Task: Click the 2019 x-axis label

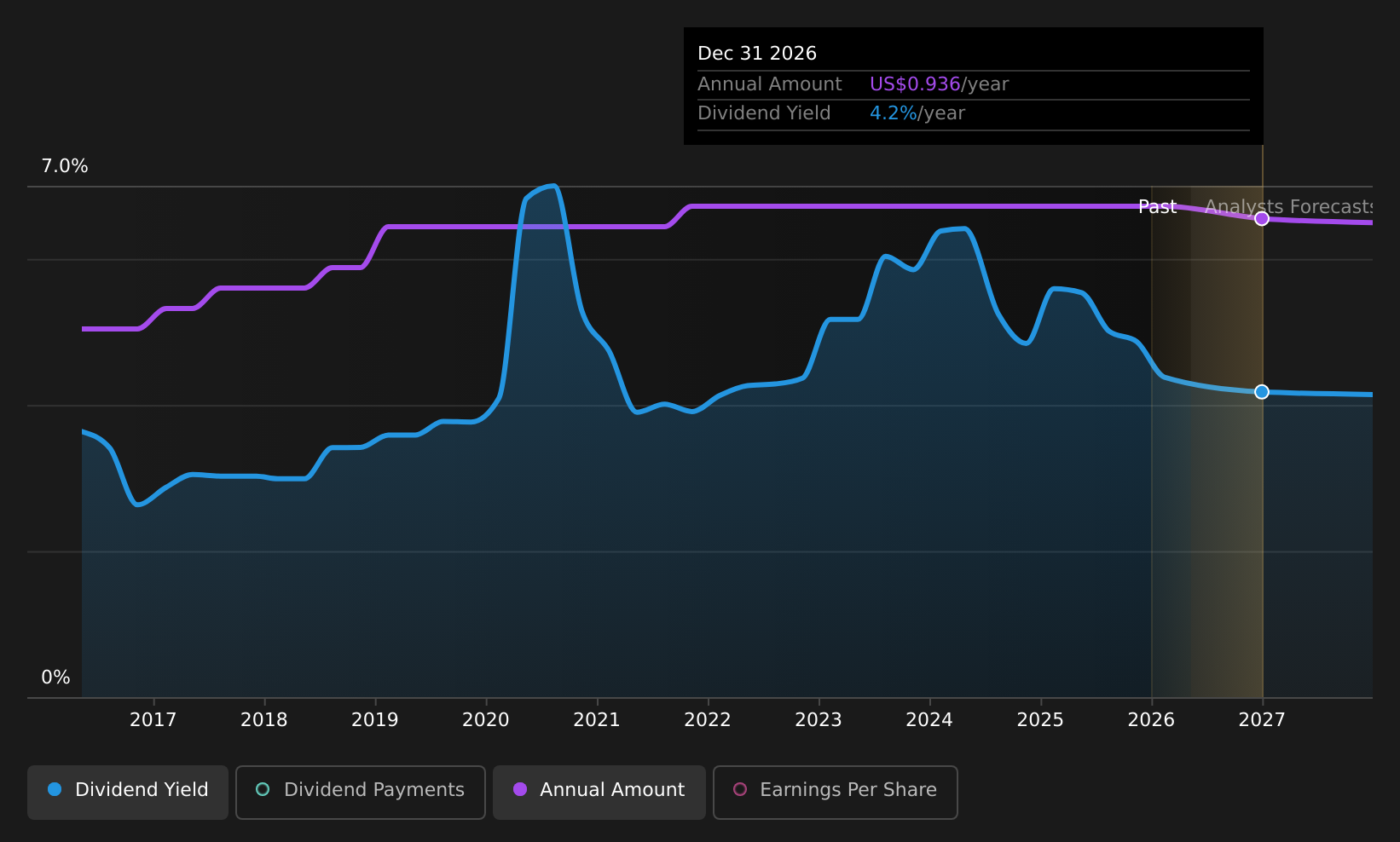Action: click(375, 720)
